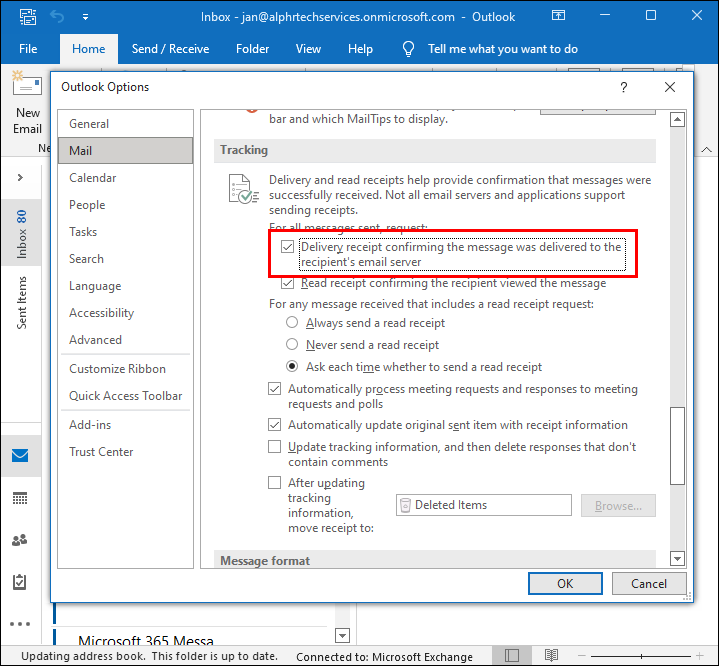Close the Outlook Options dialog
The width and height of the screenshot is (719, 666).
pyautogui.click(x=670, y=87)
